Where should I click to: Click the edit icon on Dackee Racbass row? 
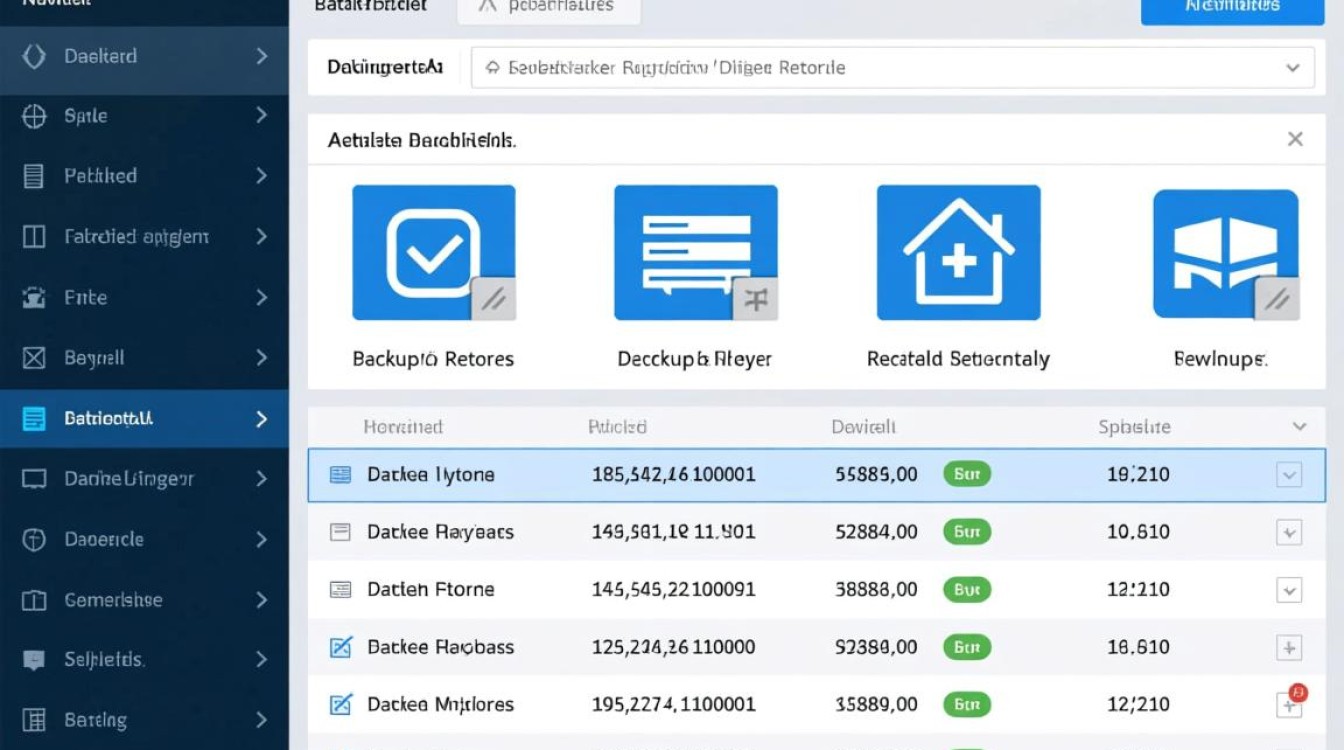coord(341,647)
